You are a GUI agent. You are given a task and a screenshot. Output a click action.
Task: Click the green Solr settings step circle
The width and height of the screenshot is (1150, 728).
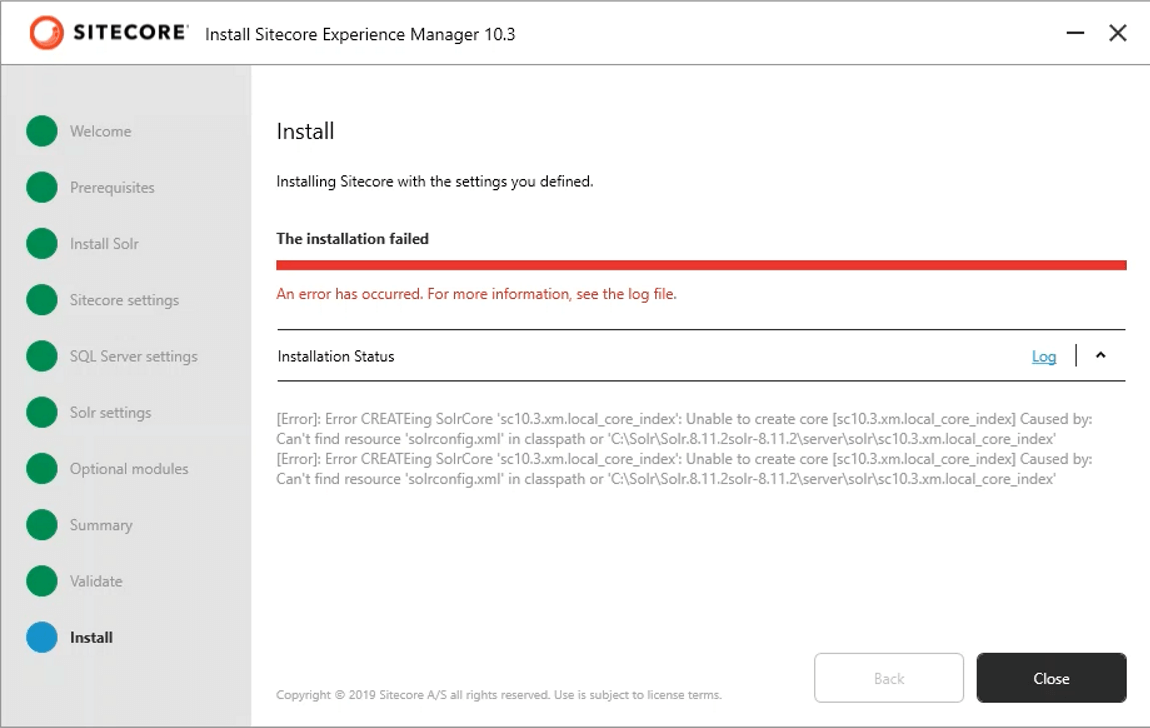coord(42,412)
